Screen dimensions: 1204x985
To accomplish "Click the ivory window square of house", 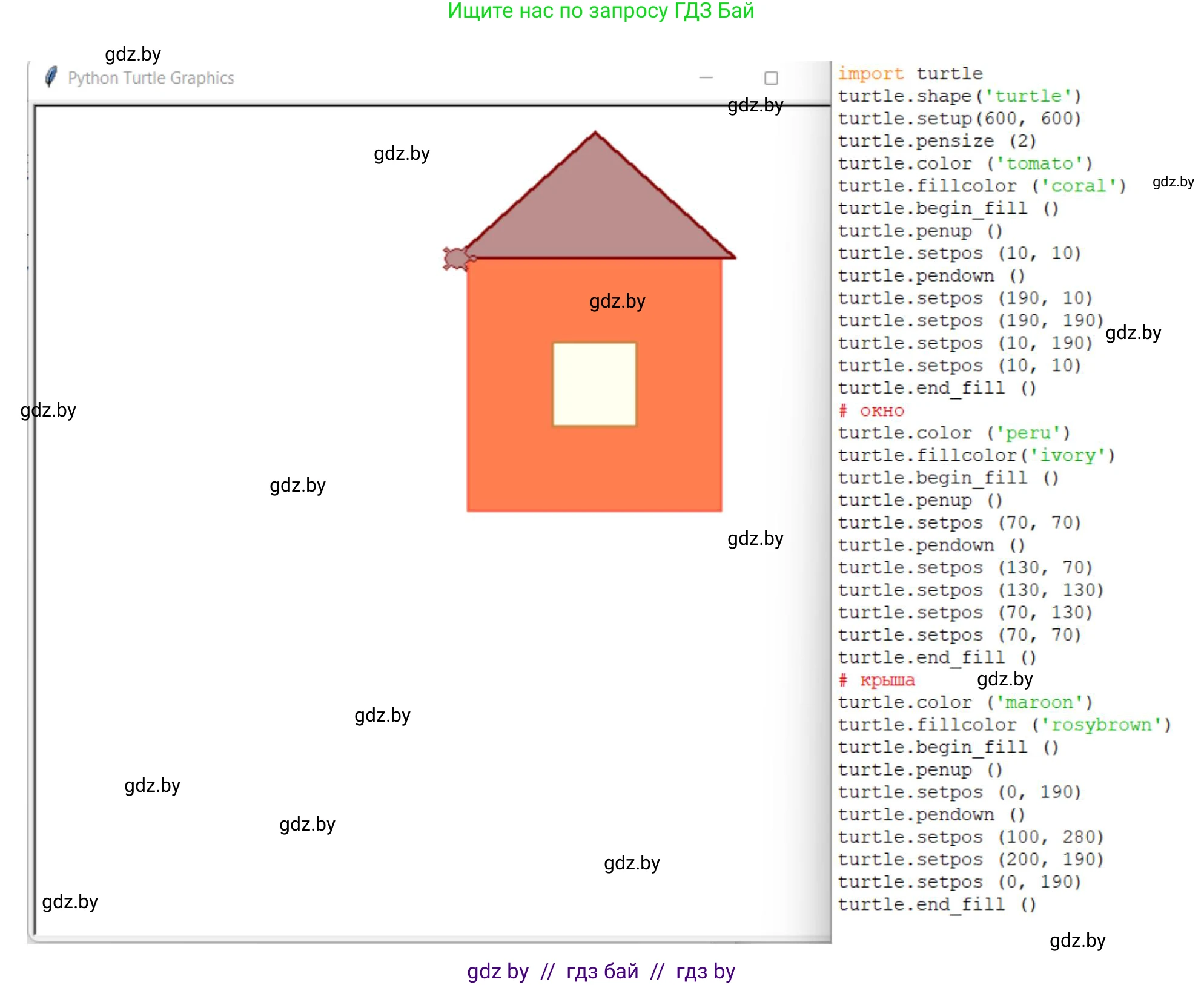I will 594,384.
